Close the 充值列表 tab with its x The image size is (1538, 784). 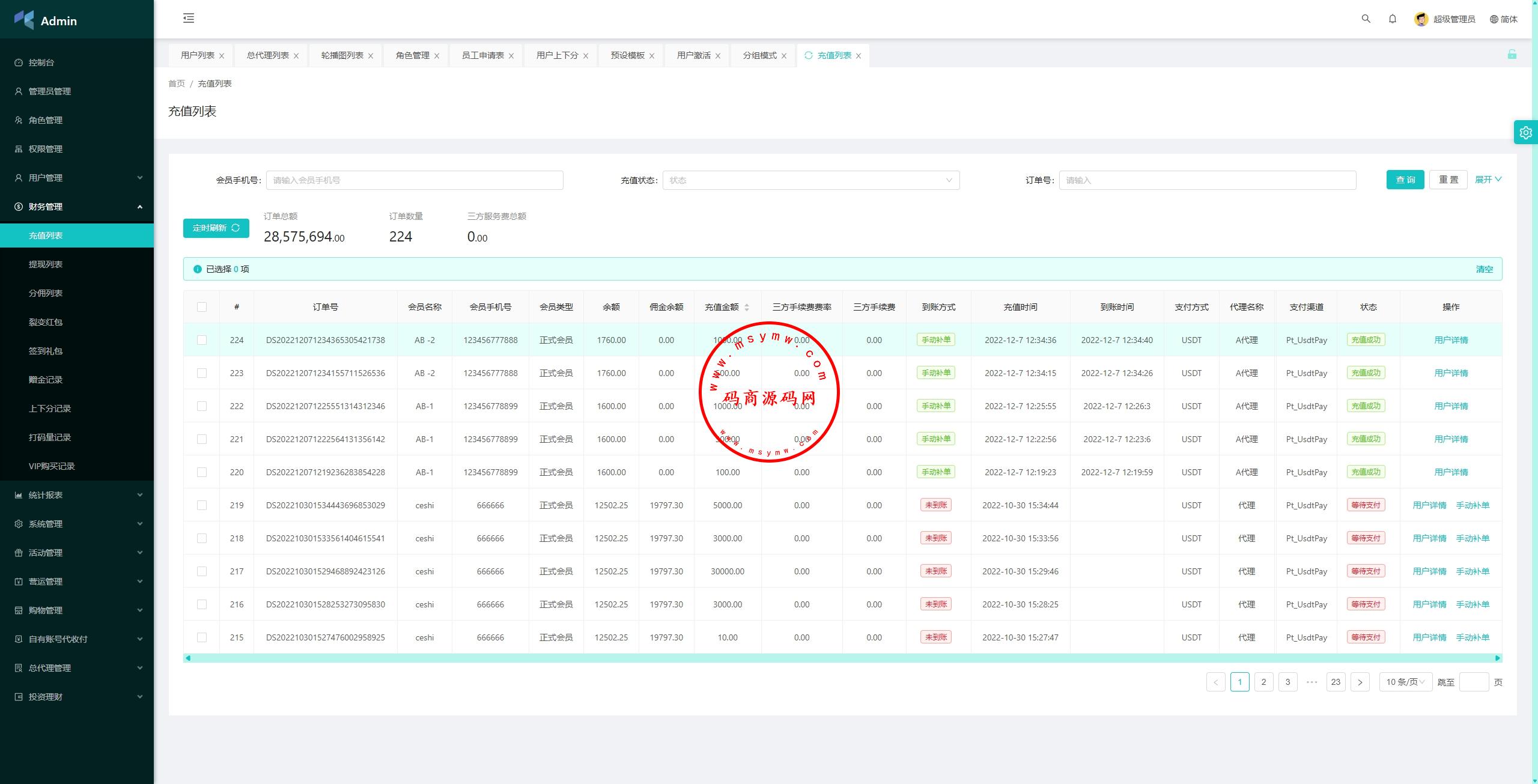[x=859, y=56]
